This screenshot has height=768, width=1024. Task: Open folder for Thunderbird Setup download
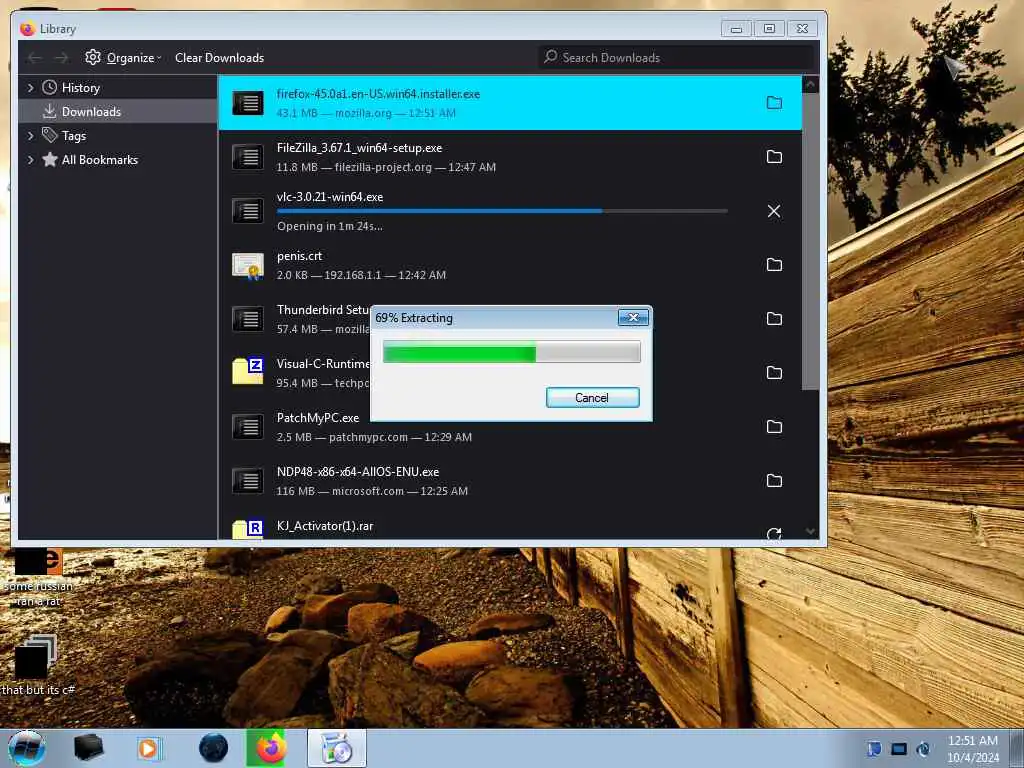pos(774,319)
